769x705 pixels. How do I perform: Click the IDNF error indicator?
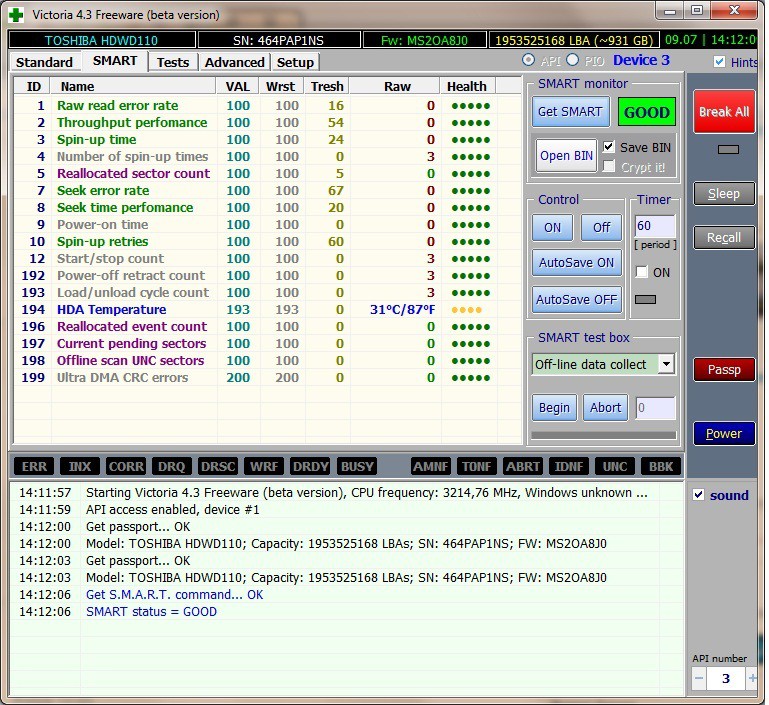pyautogui.click(x=569, y=466)
